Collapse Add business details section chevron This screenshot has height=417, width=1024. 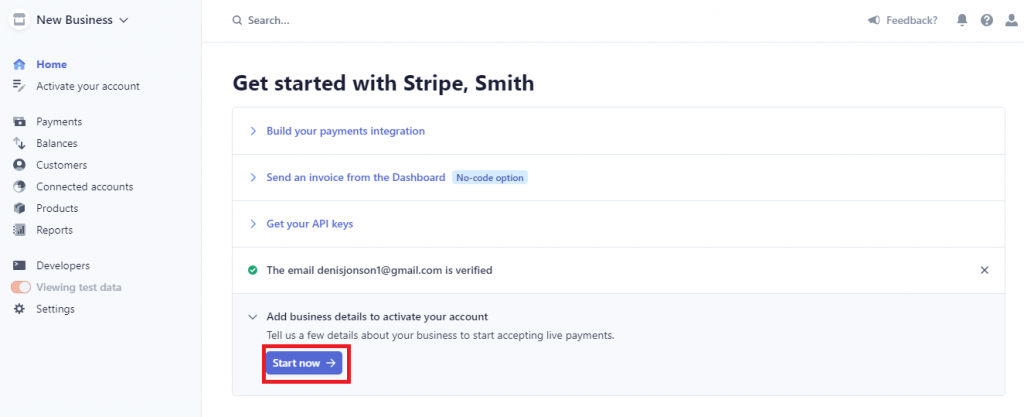pos(253,317)
